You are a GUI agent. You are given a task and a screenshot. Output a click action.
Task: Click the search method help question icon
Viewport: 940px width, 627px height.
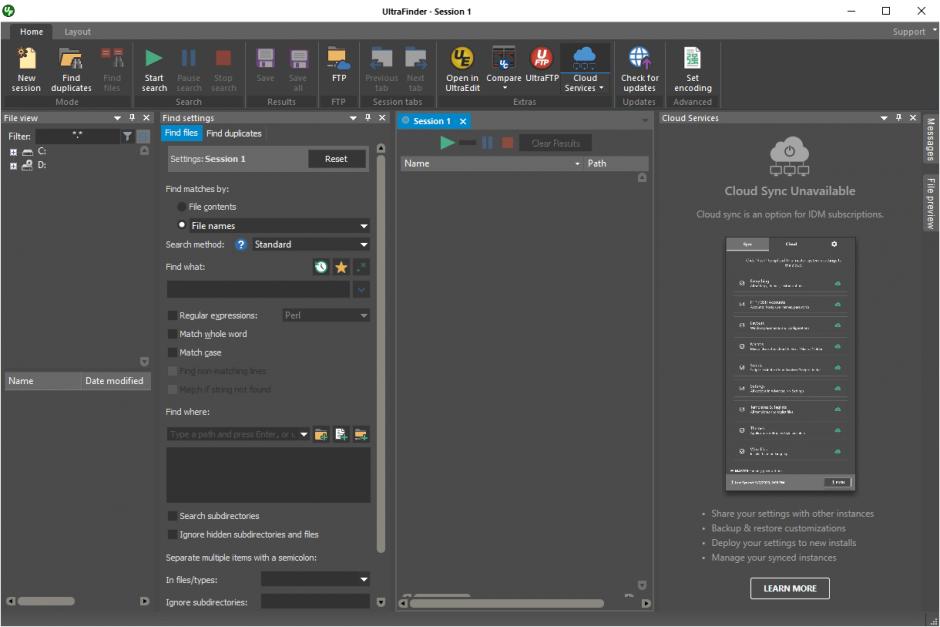(x=240, y=245)
